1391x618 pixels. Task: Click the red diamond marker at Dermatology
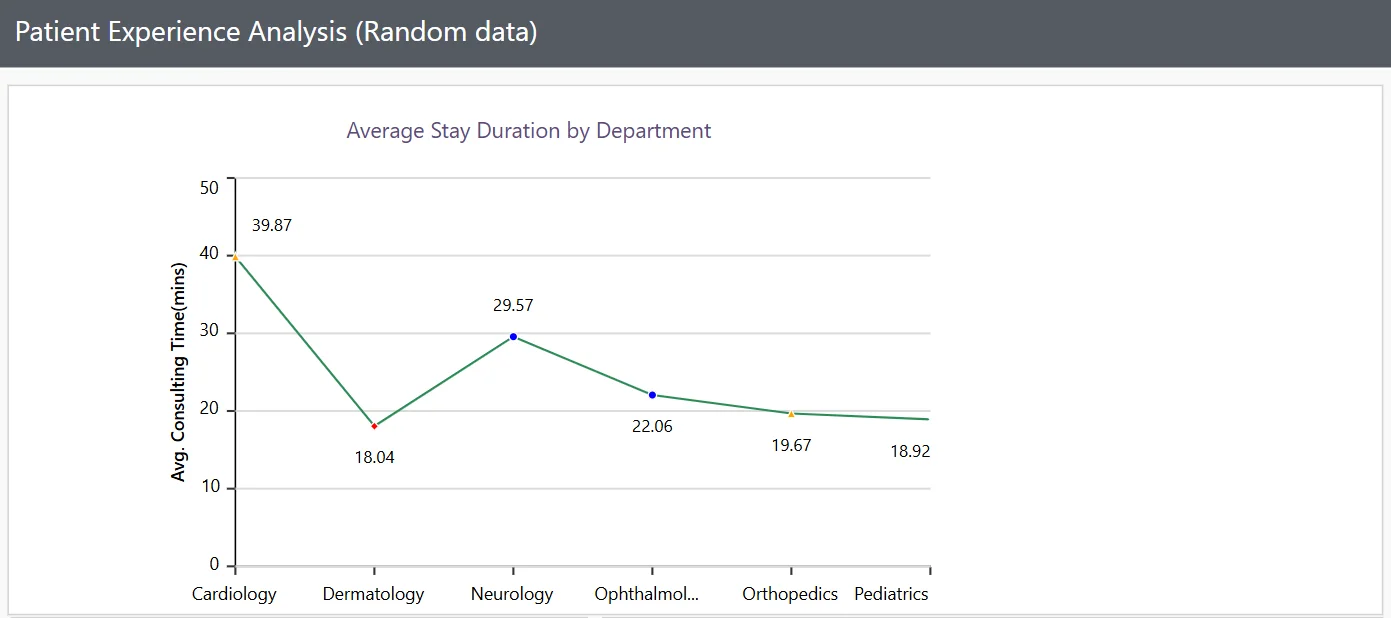tap(374, 425)
